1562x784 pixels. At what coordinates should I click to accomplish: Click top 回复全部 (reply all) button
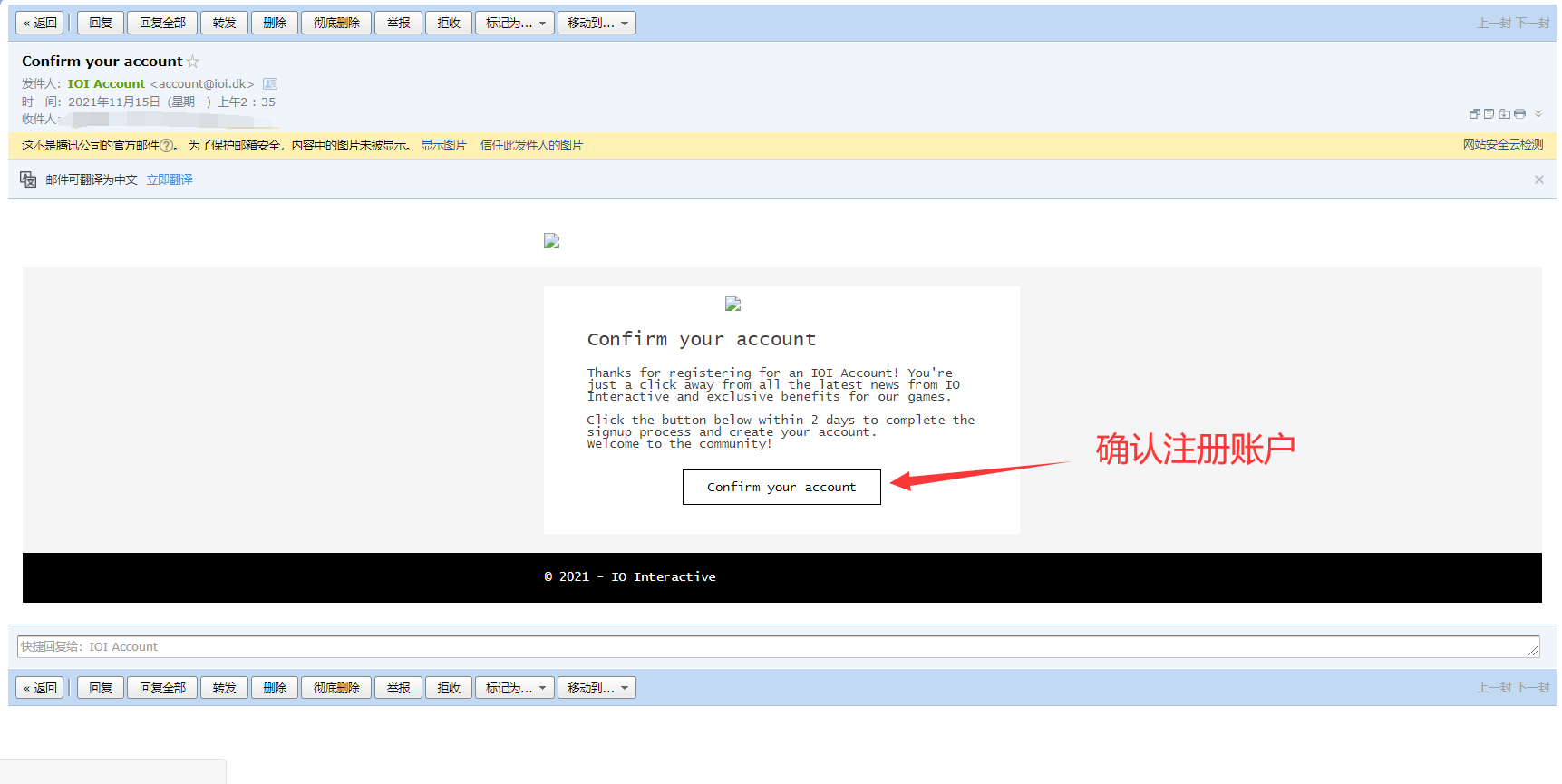click(162, 23)
